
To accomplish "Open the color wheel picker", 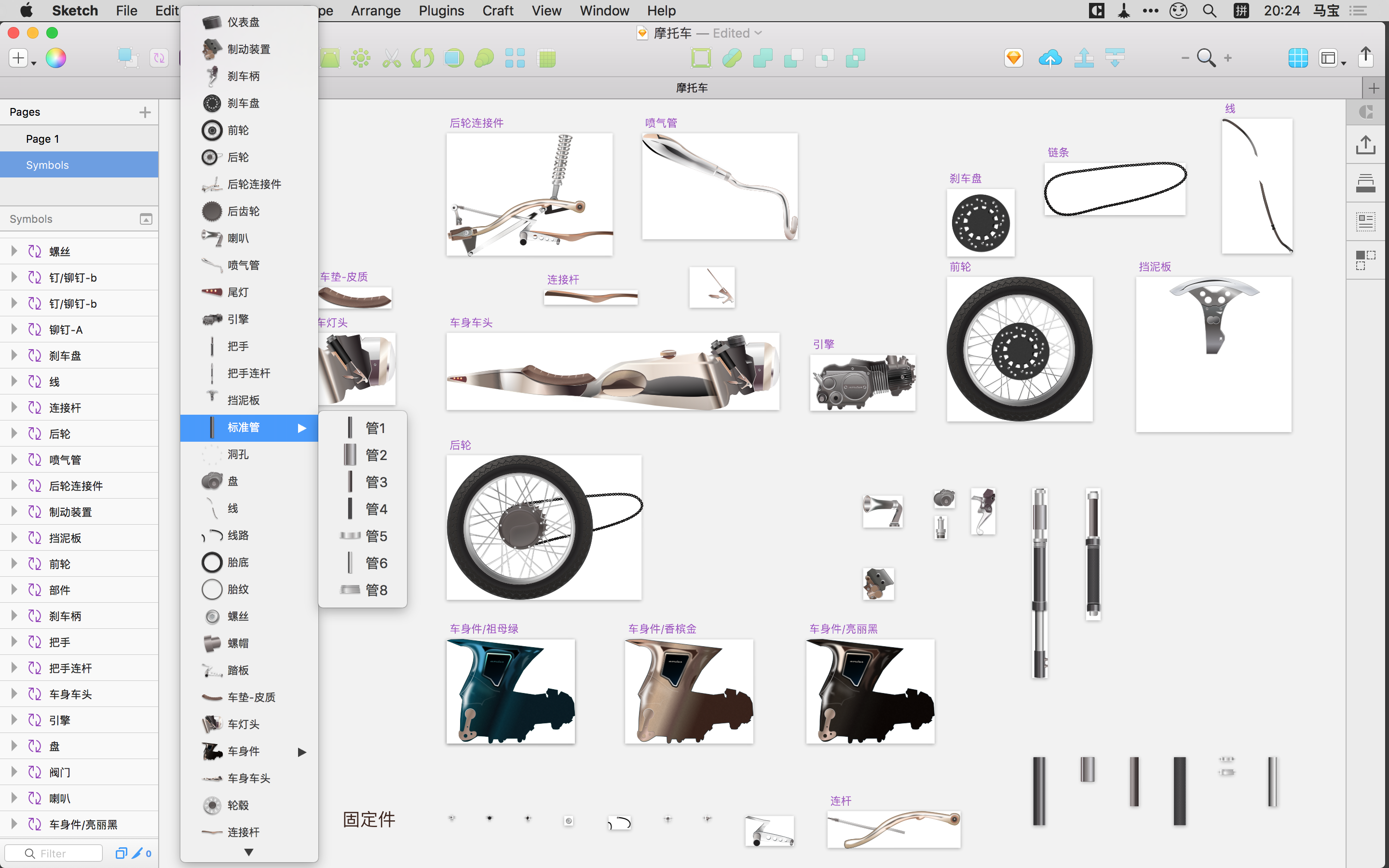I will point(55,58).
